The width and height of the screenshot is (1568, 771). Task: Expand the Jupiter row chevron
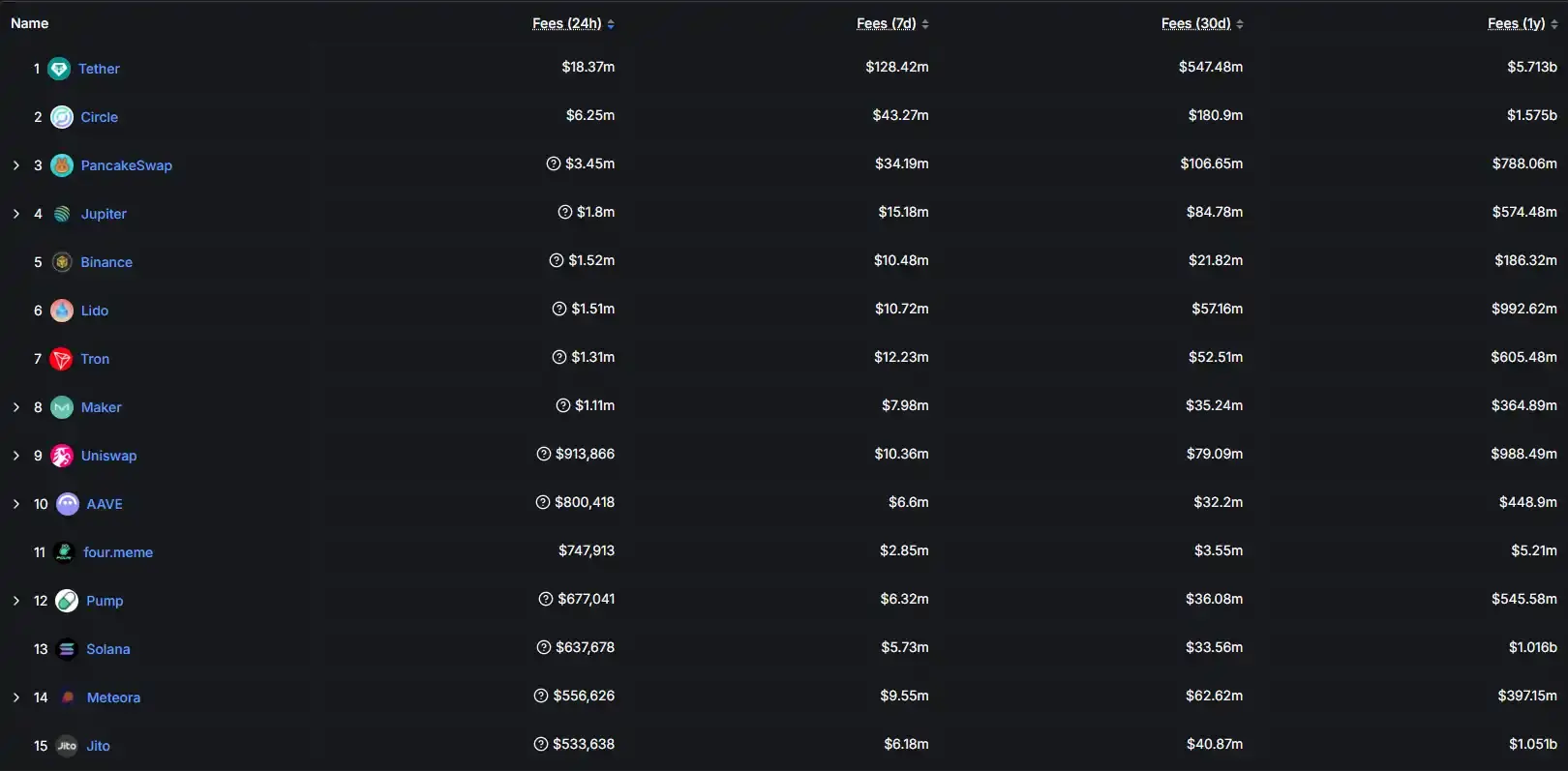[x=16, y=214]
